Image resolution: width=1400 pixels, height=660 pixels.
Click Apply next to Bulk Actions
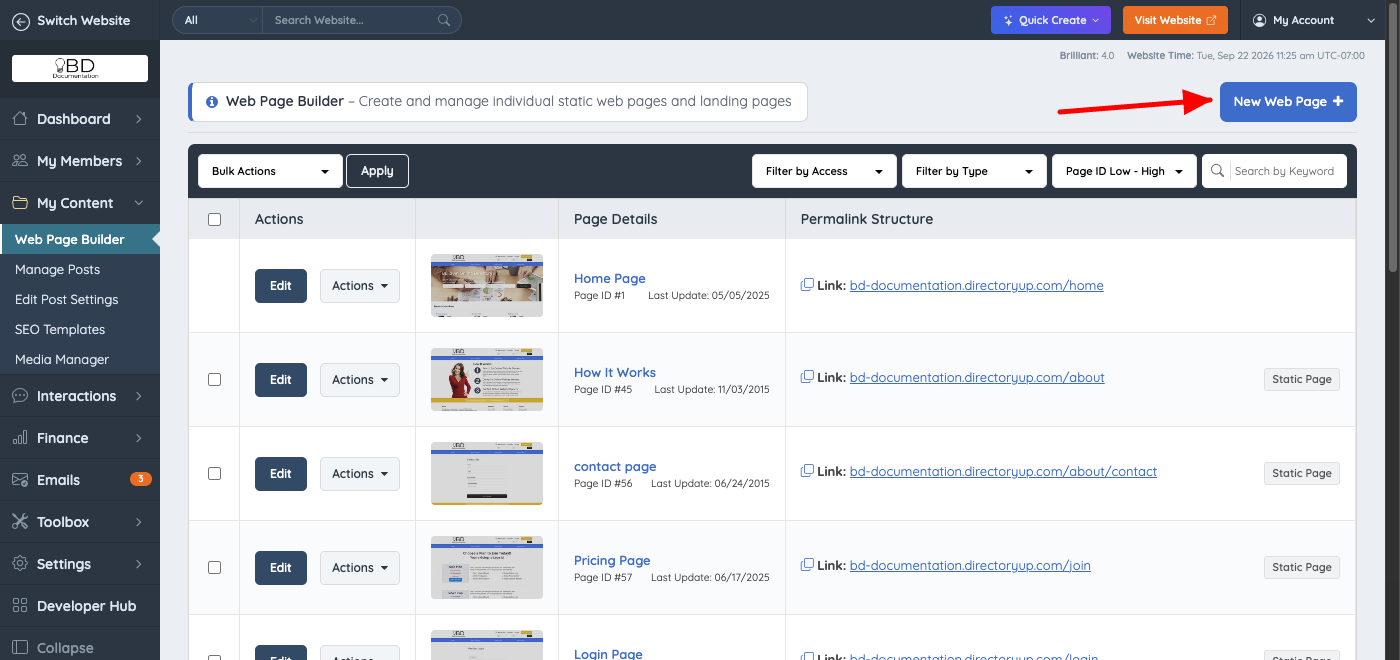pos(377,171)
